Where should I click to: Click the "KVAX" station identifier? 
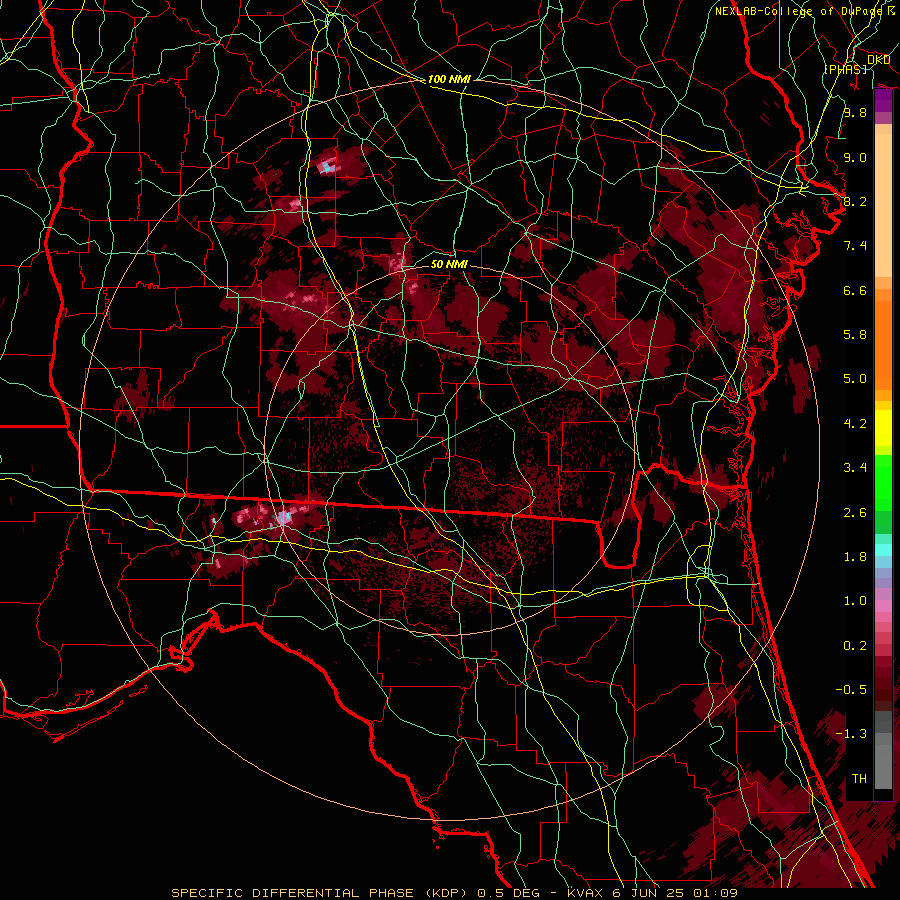pos(585,893)
